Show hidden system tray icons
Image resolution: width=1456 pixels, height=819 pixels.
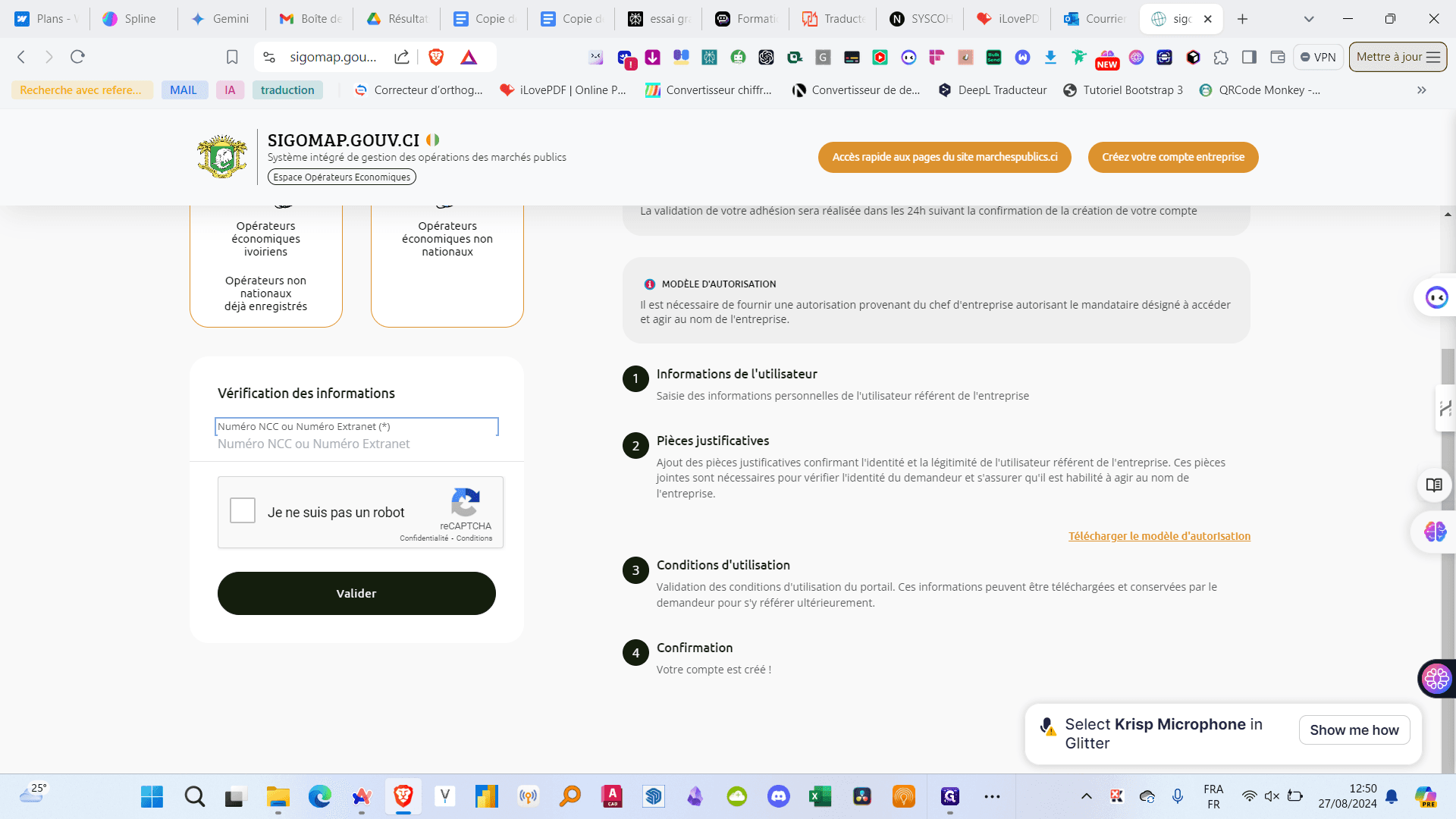1087,796
